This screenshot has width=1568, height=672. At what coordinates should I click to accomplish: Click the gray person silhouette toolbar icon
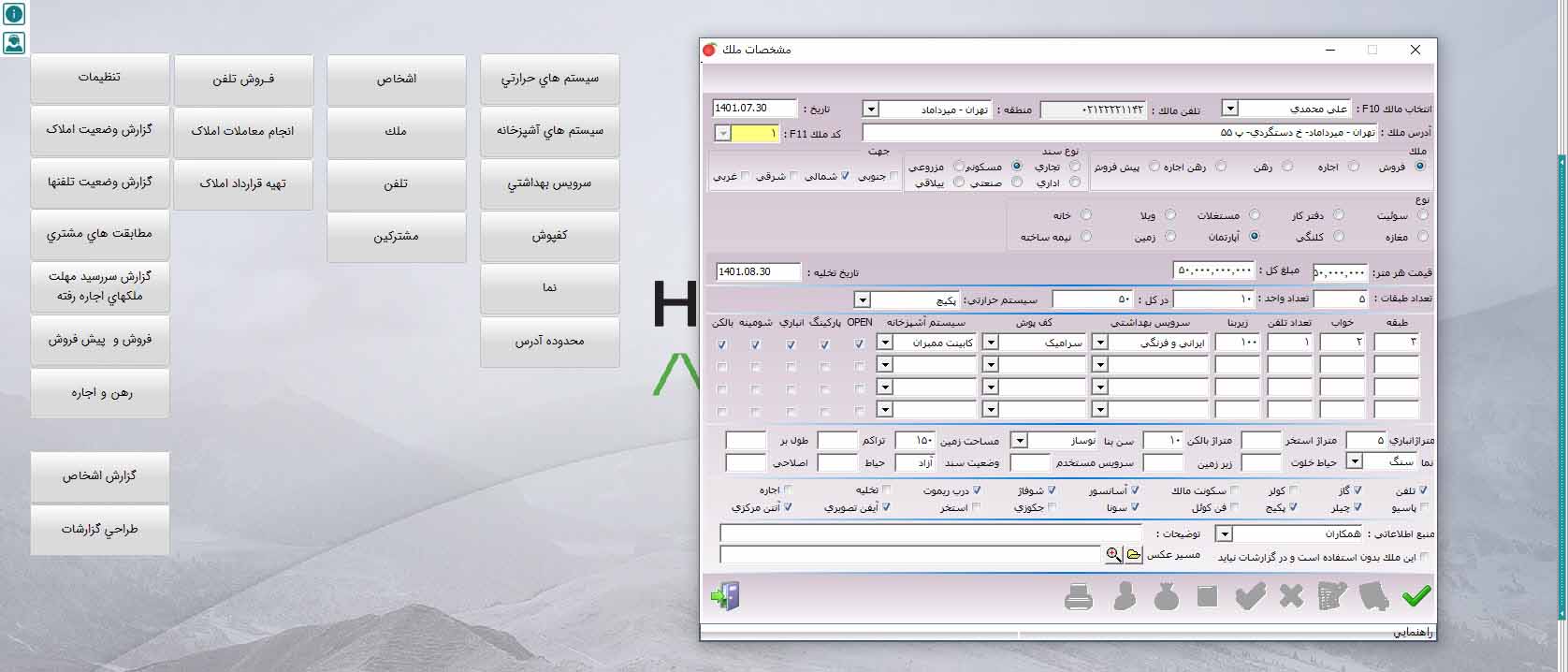click(1125, 597)
